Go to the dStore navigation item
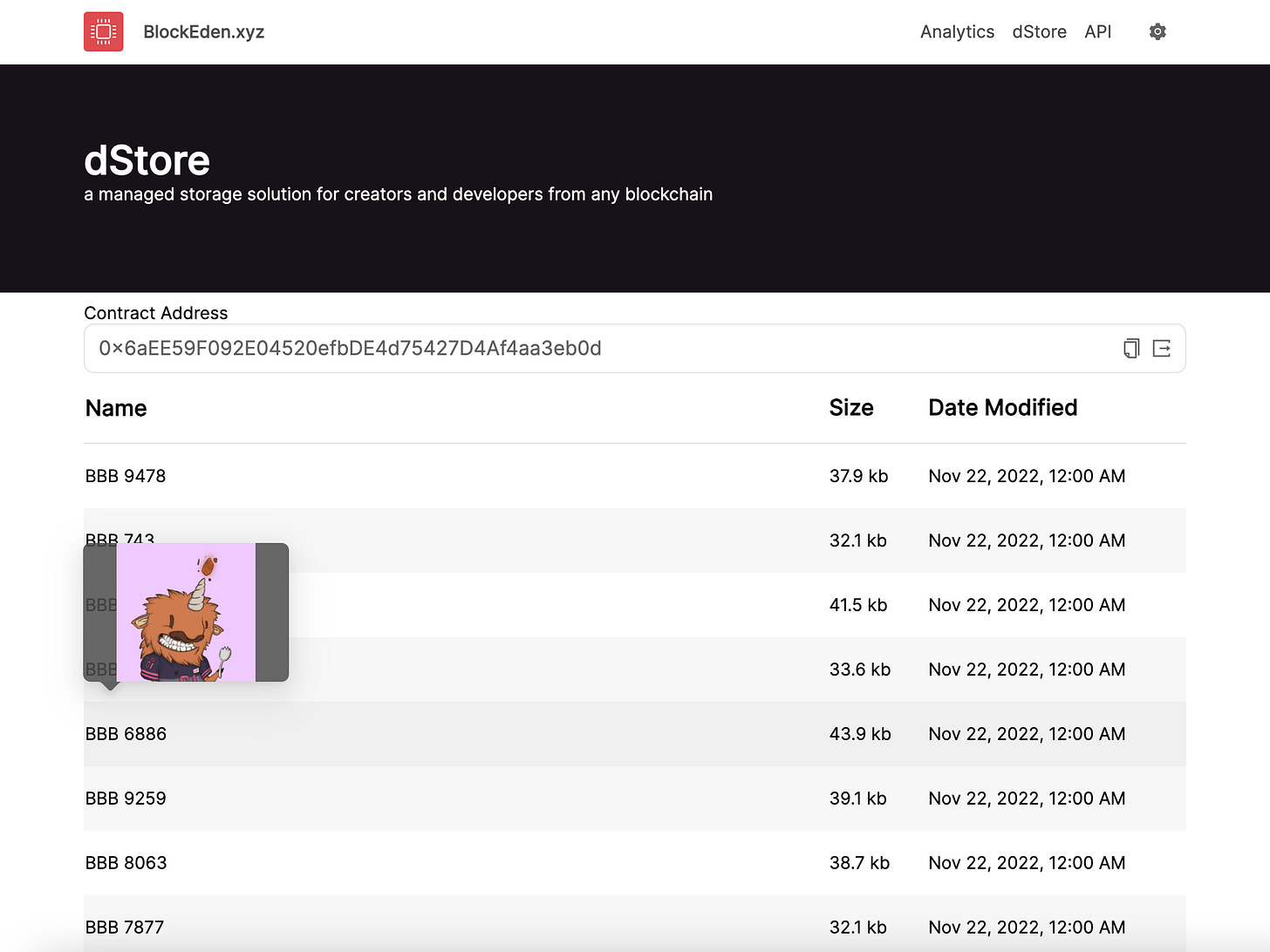This screenshot has height=952, width=1270. point(1039,32)
